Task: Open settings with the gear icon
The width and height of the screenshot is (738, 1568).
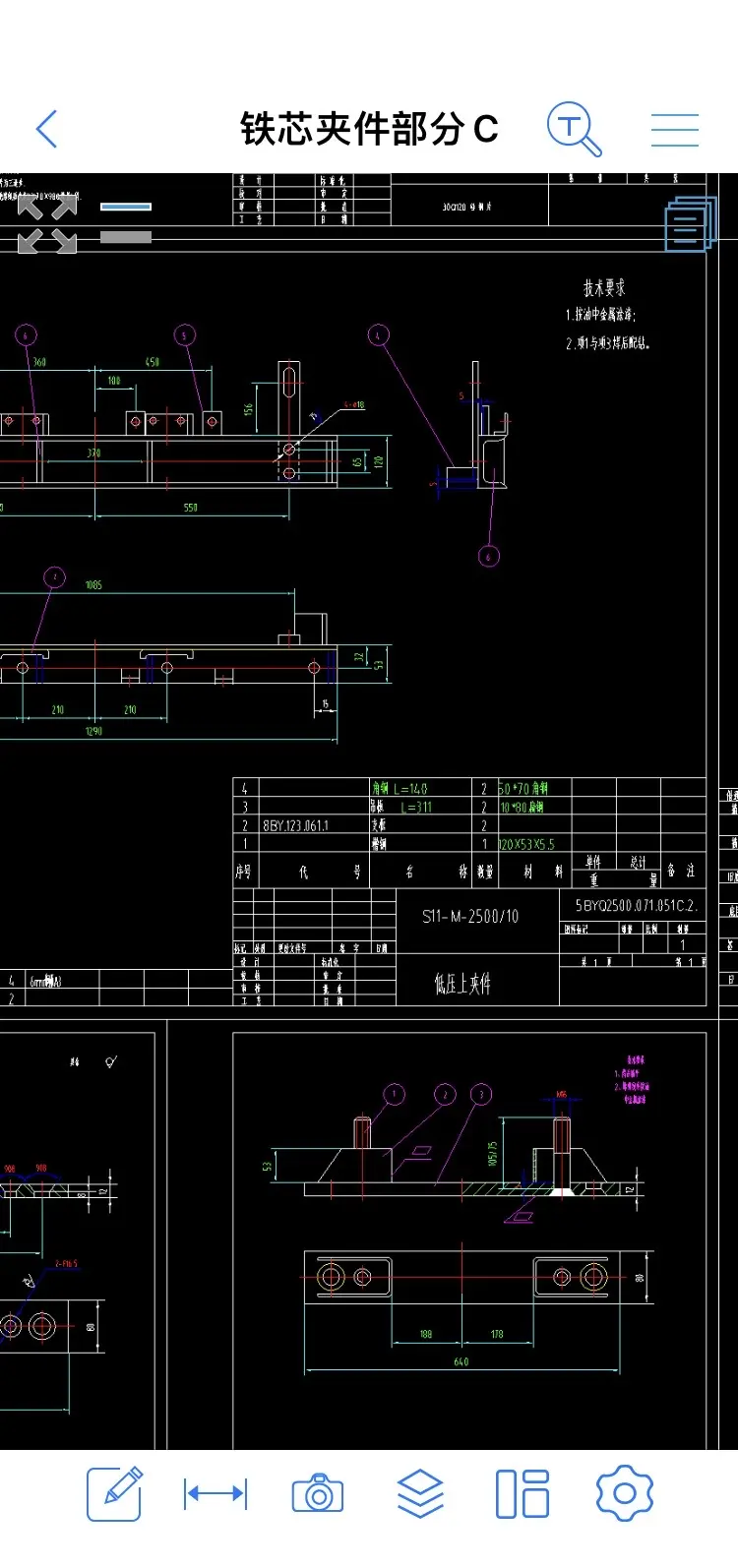Action: (x=625, y=1494)
